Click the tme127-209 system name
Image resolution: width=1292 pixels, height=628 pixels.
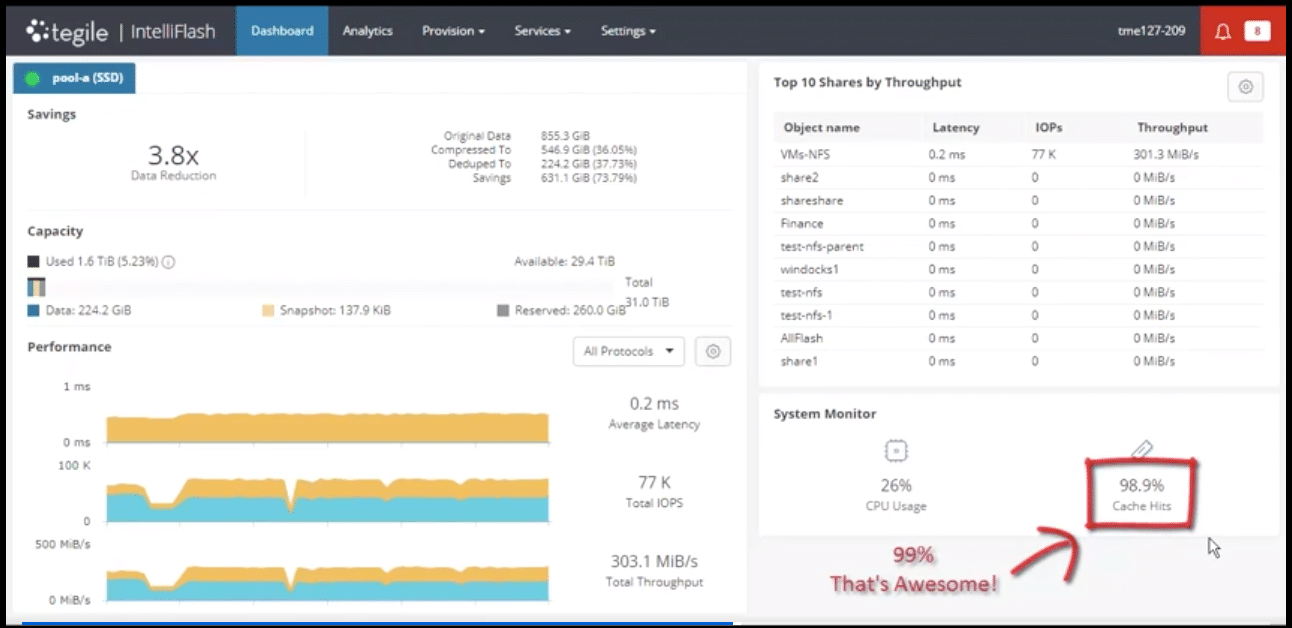[x=1151, y=32]
